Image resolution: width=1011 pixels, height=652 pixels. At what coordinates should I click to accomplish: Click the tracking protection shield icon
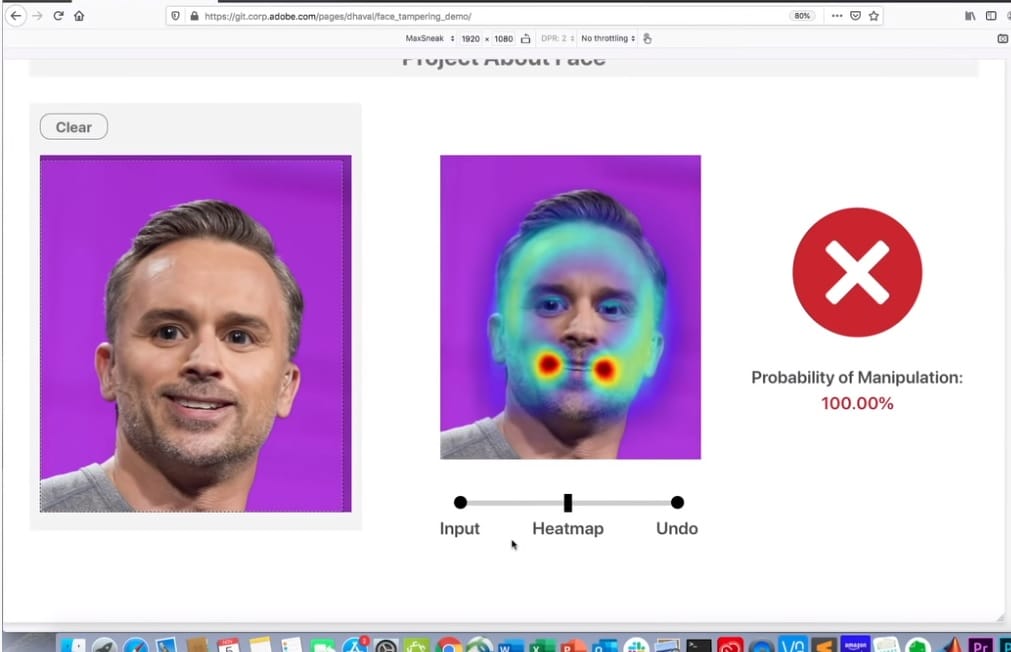click(x=175, y=16)
